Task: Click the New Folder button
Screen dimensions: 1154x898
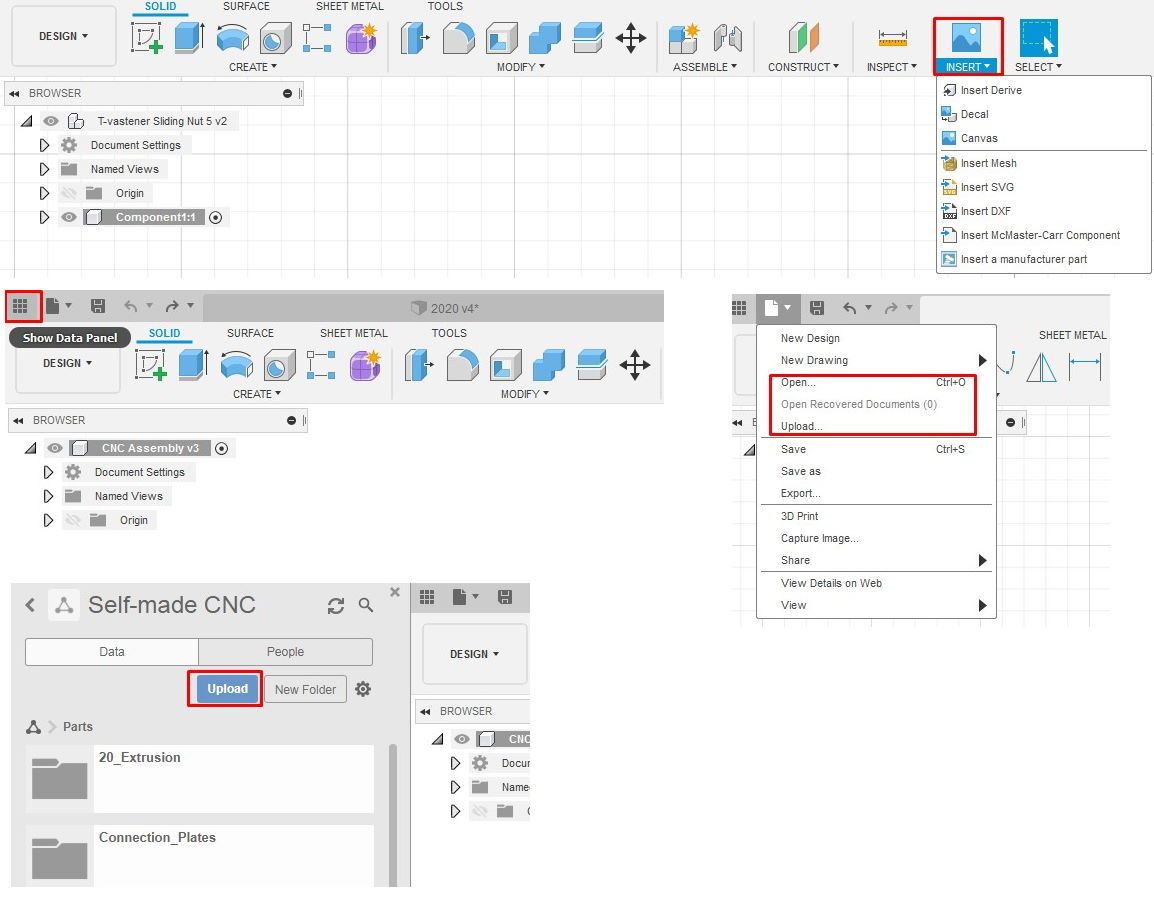Action: point(305,690)
